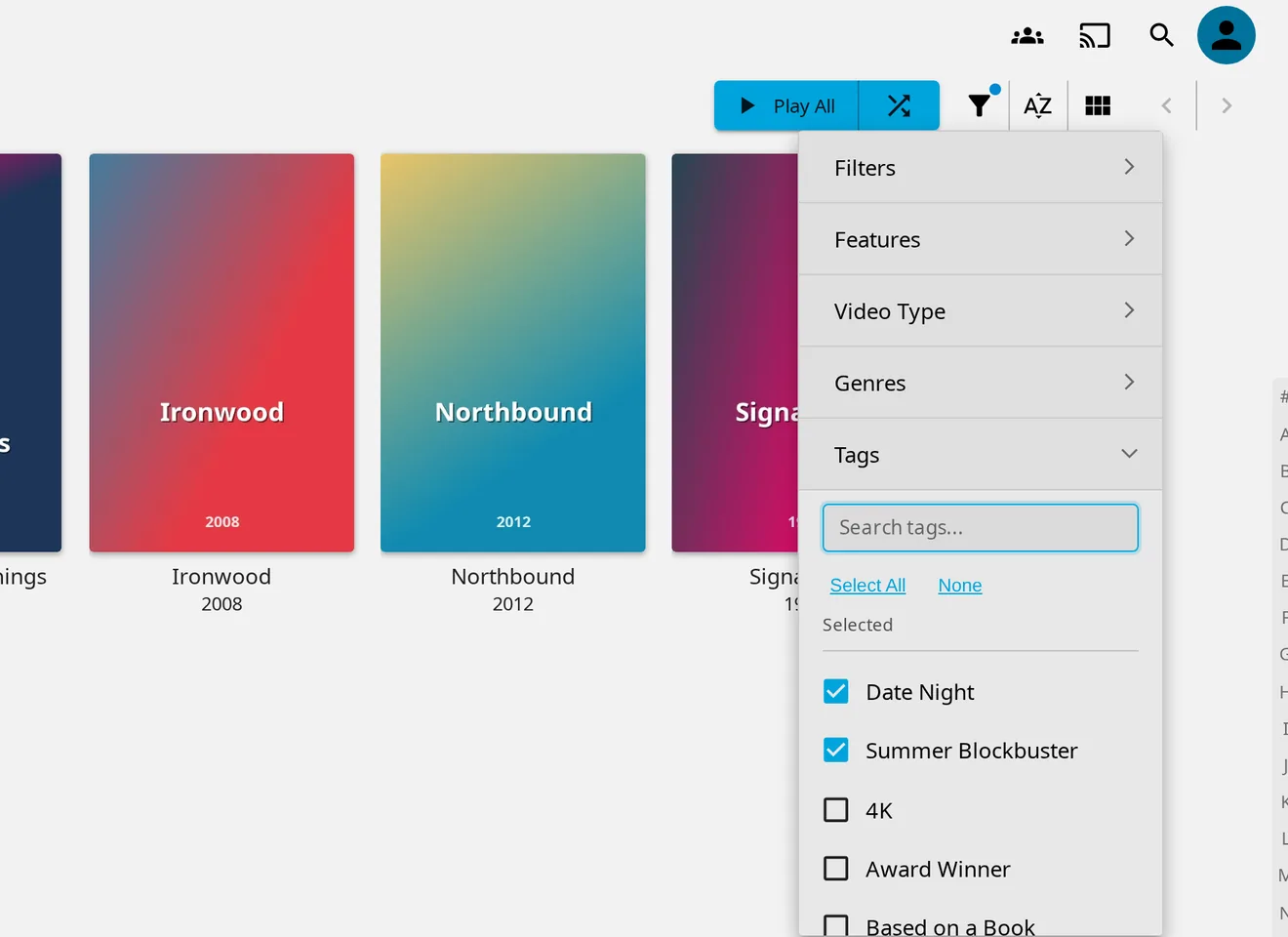Click the Ironwood title text below poster
Image resolution: width=1288 pixels, height=937 pixels.
coord(221,577)
